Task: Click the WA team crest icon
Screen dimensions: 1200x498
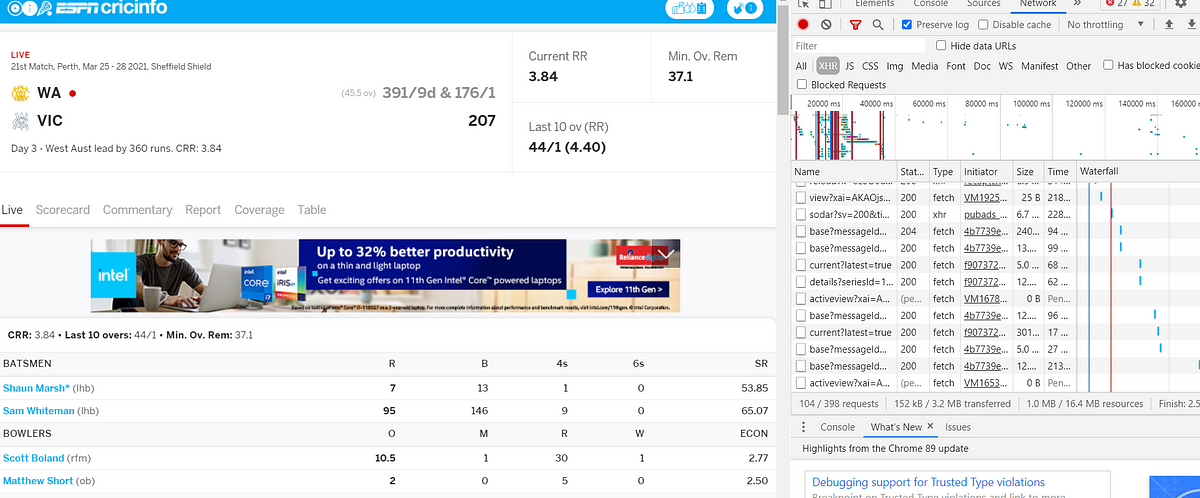Action: [20, 93]
